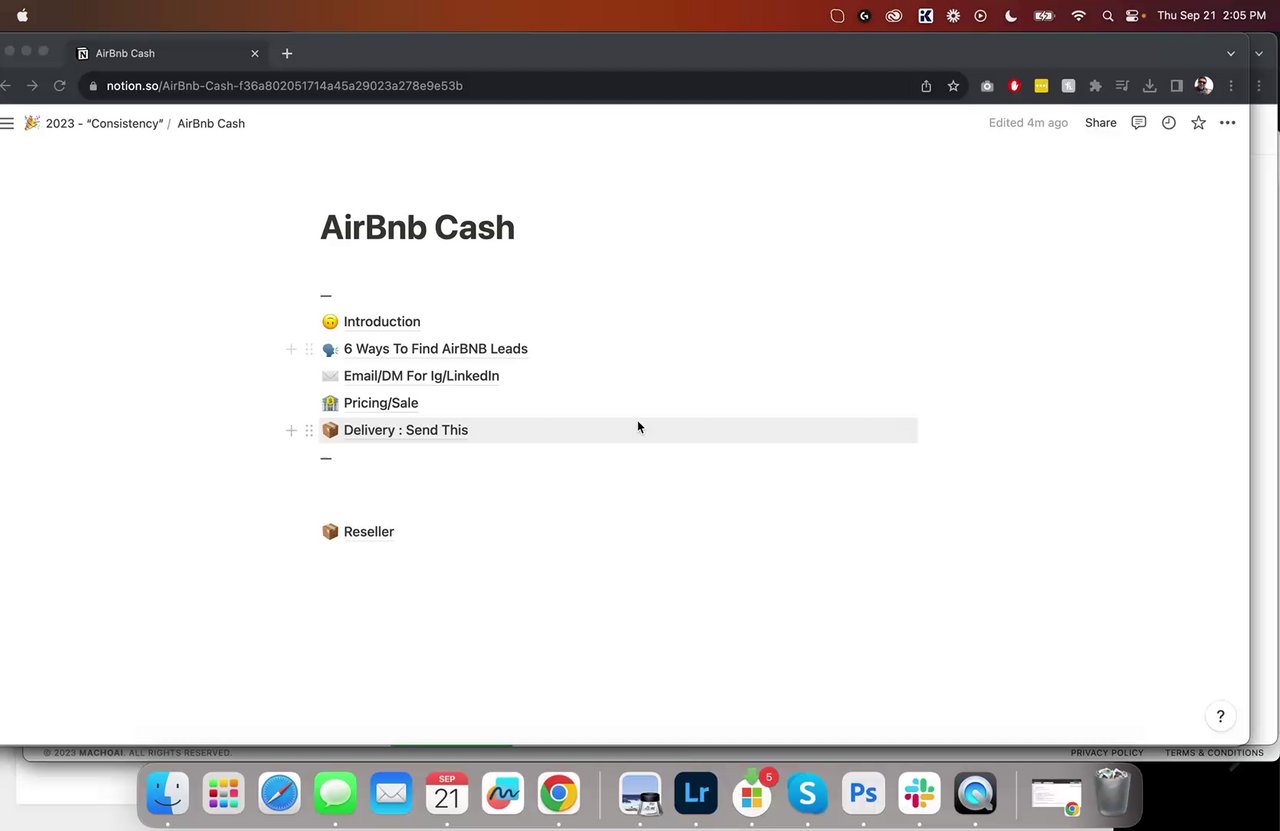Click Chrome share page icon
The width and height of the screenshot is (1280, 831).
(926, 86)
